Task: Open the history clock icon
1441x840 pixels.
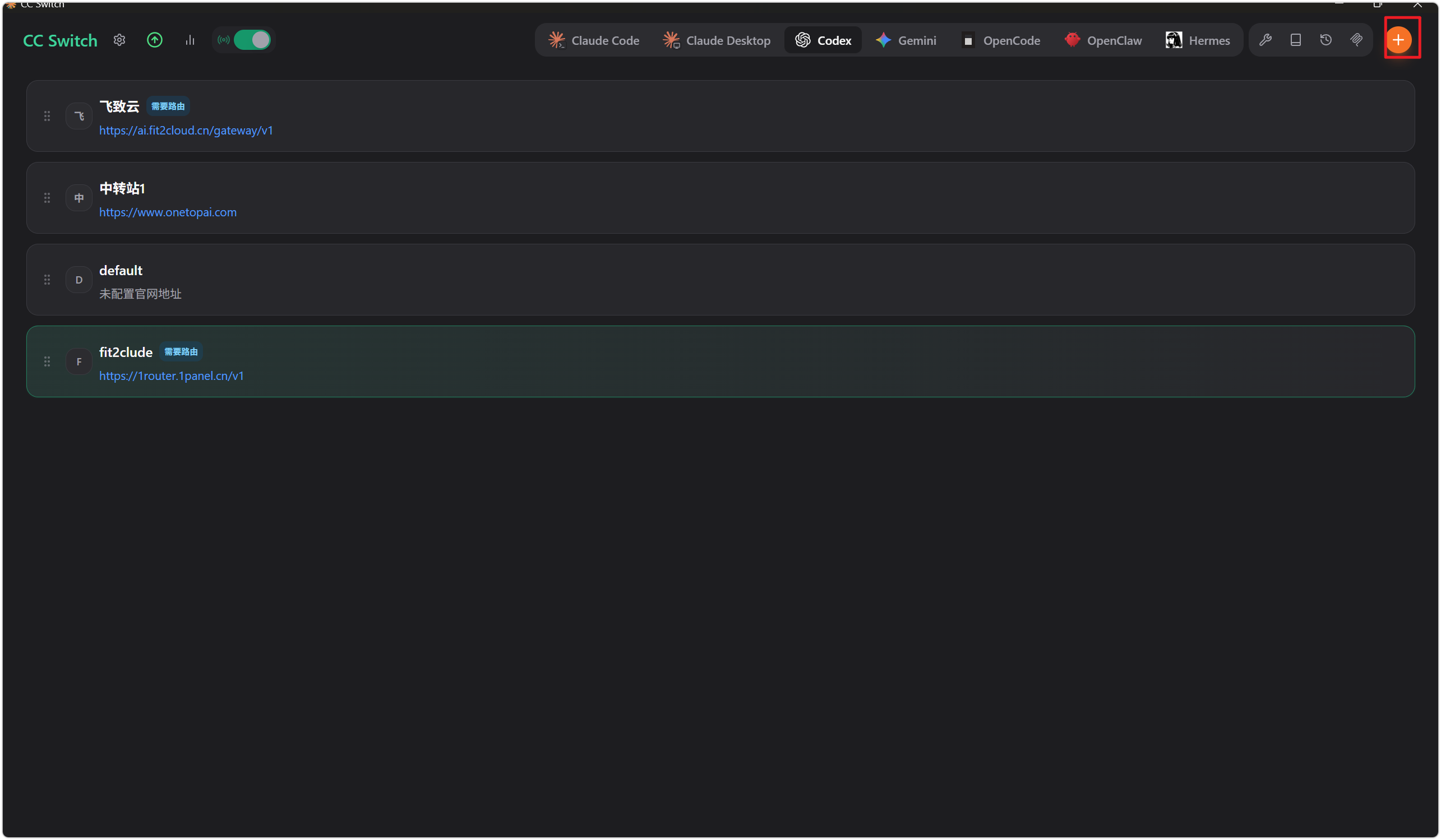Action: [1325, 40]
